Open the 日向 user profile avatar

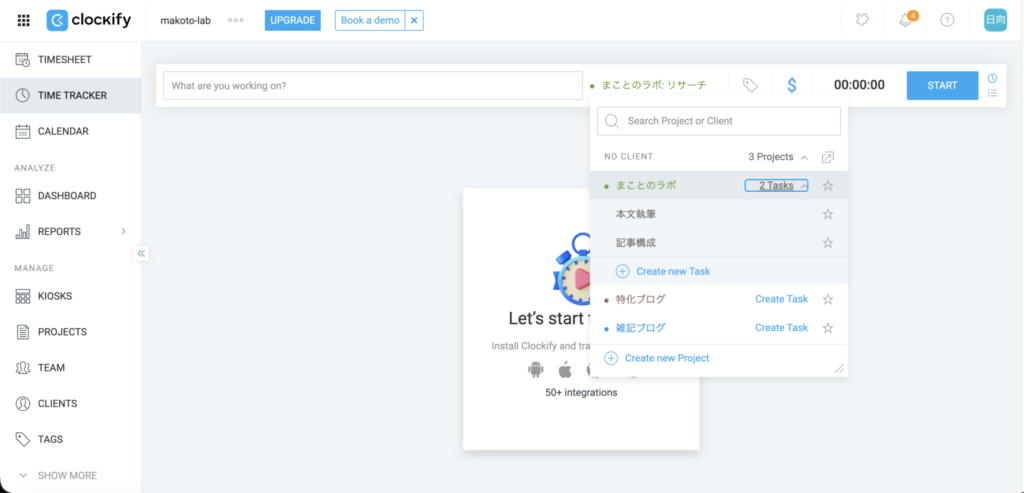[995, 20]
